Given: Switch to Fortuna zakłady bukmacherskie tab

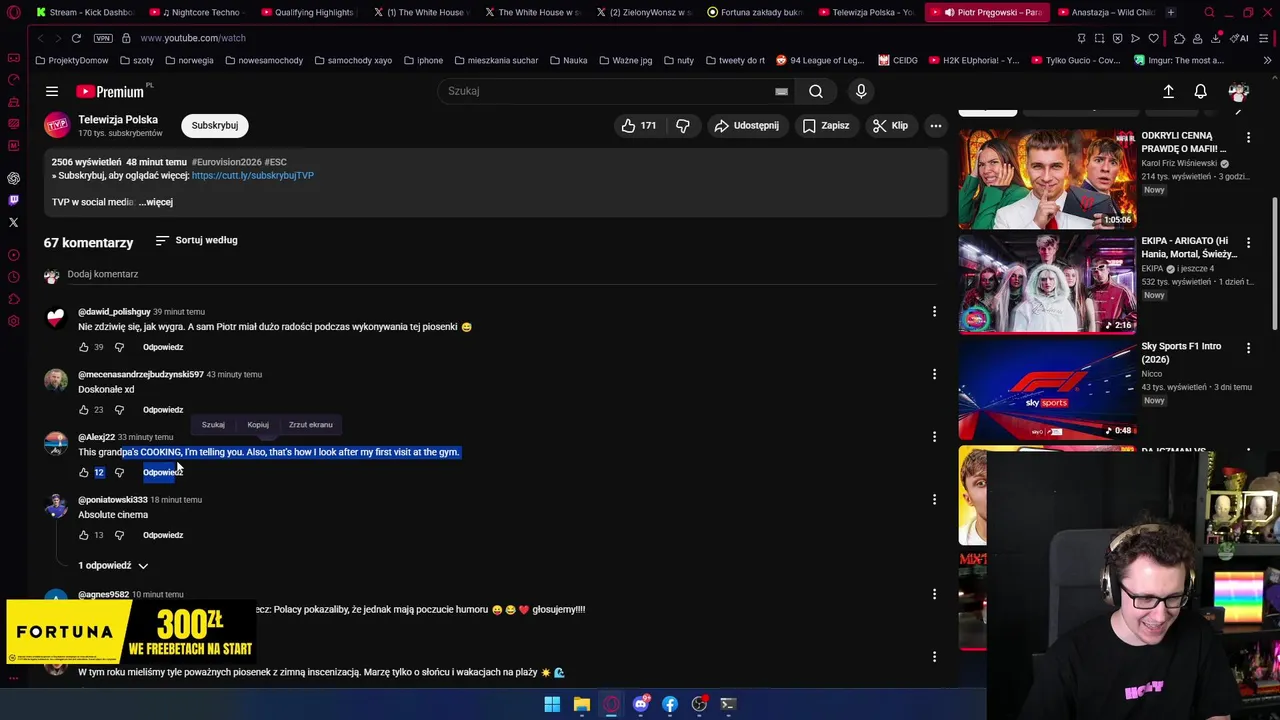Looking at the screenshot, I should [x=755, y=12].
